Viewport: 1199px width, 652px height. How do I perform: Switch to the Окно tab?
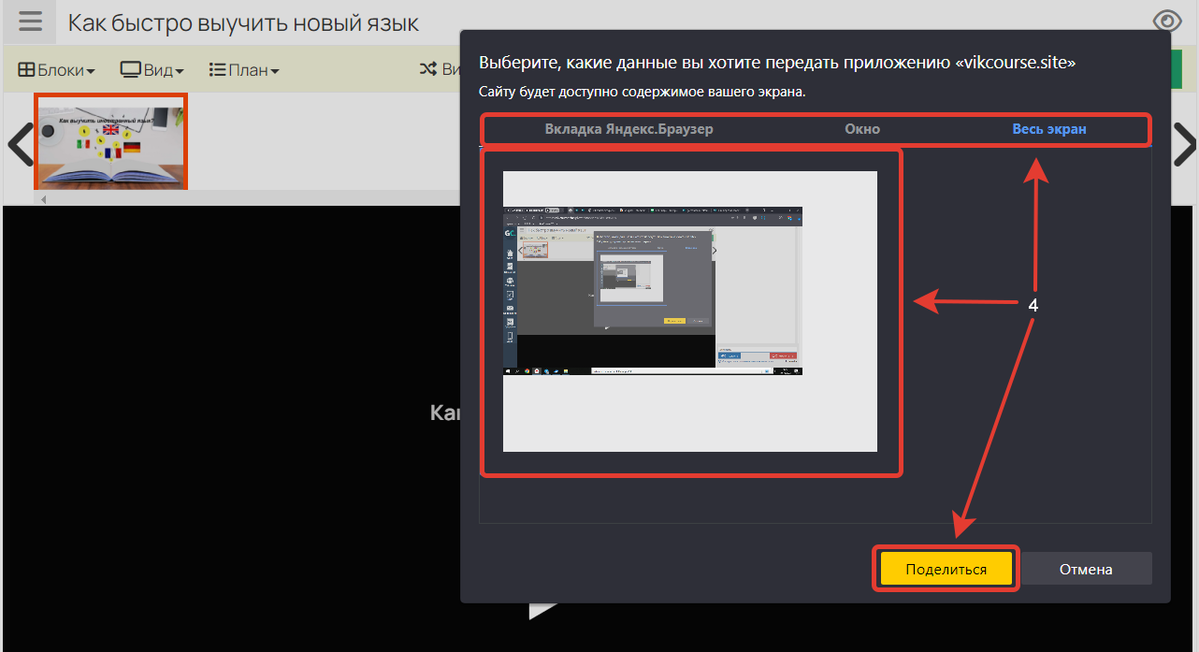point(861,129)
